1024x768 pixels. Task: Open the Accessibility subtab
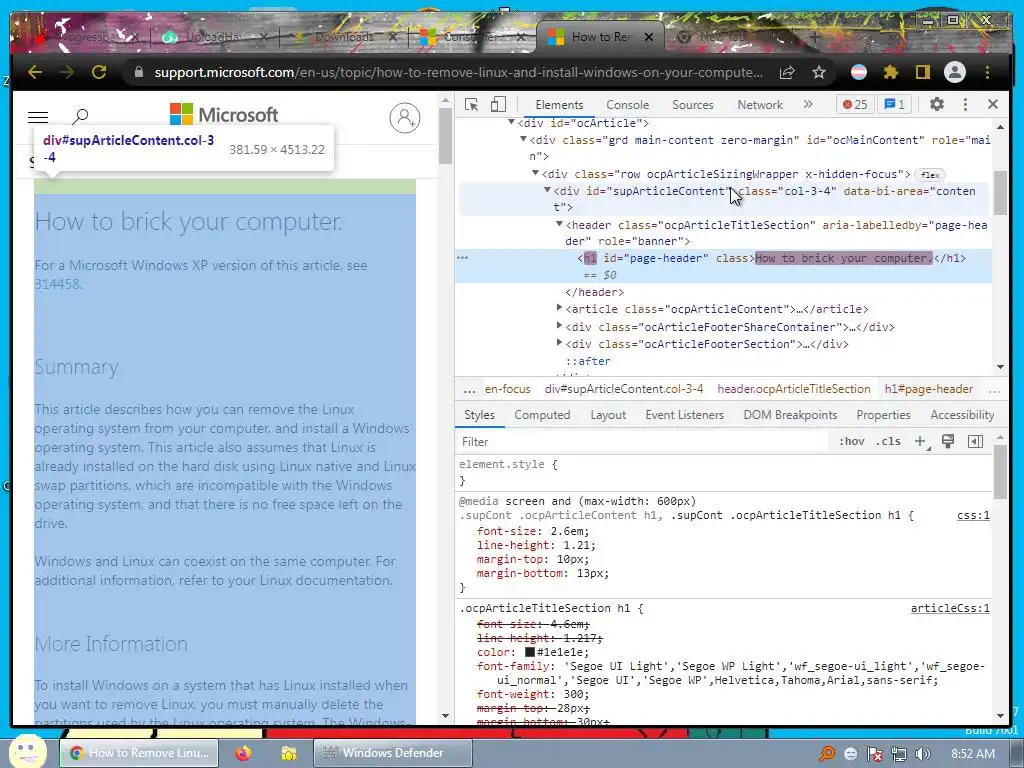962,415
